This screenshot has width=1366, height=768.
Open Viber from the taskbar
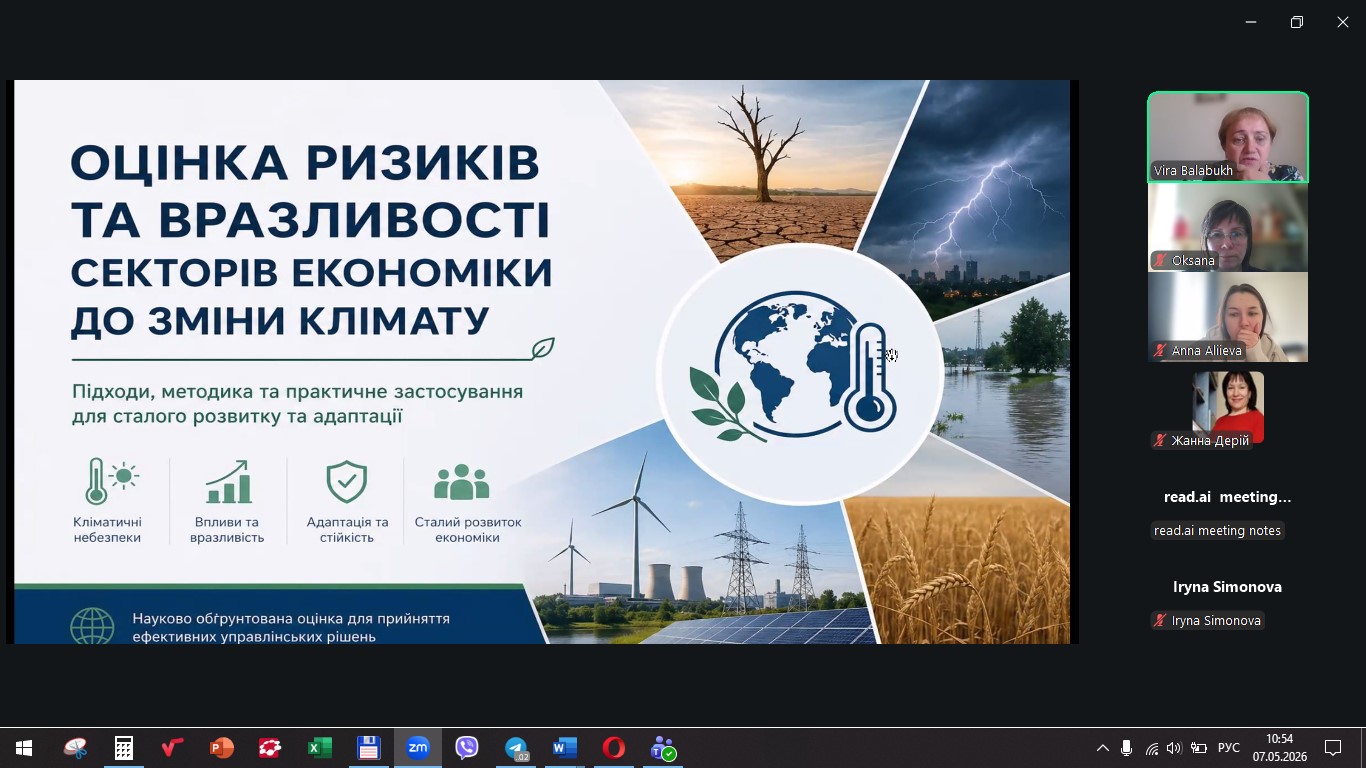[x=467, y=748]
